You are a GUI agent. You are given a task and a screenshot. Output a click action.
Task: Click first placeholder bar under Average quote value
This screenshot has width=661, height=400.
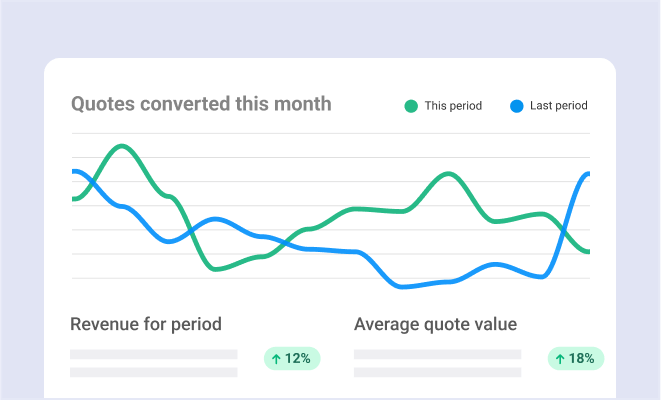tap(437, 354)
